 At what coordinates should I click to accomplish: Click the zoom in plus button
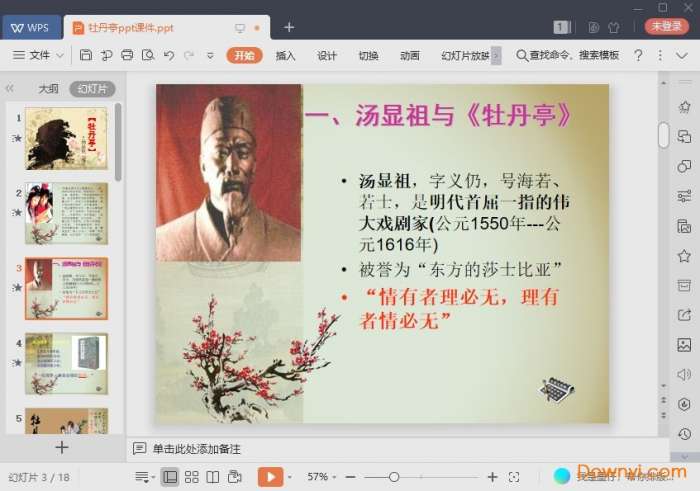pyautogui.click(x=492, y=477)
